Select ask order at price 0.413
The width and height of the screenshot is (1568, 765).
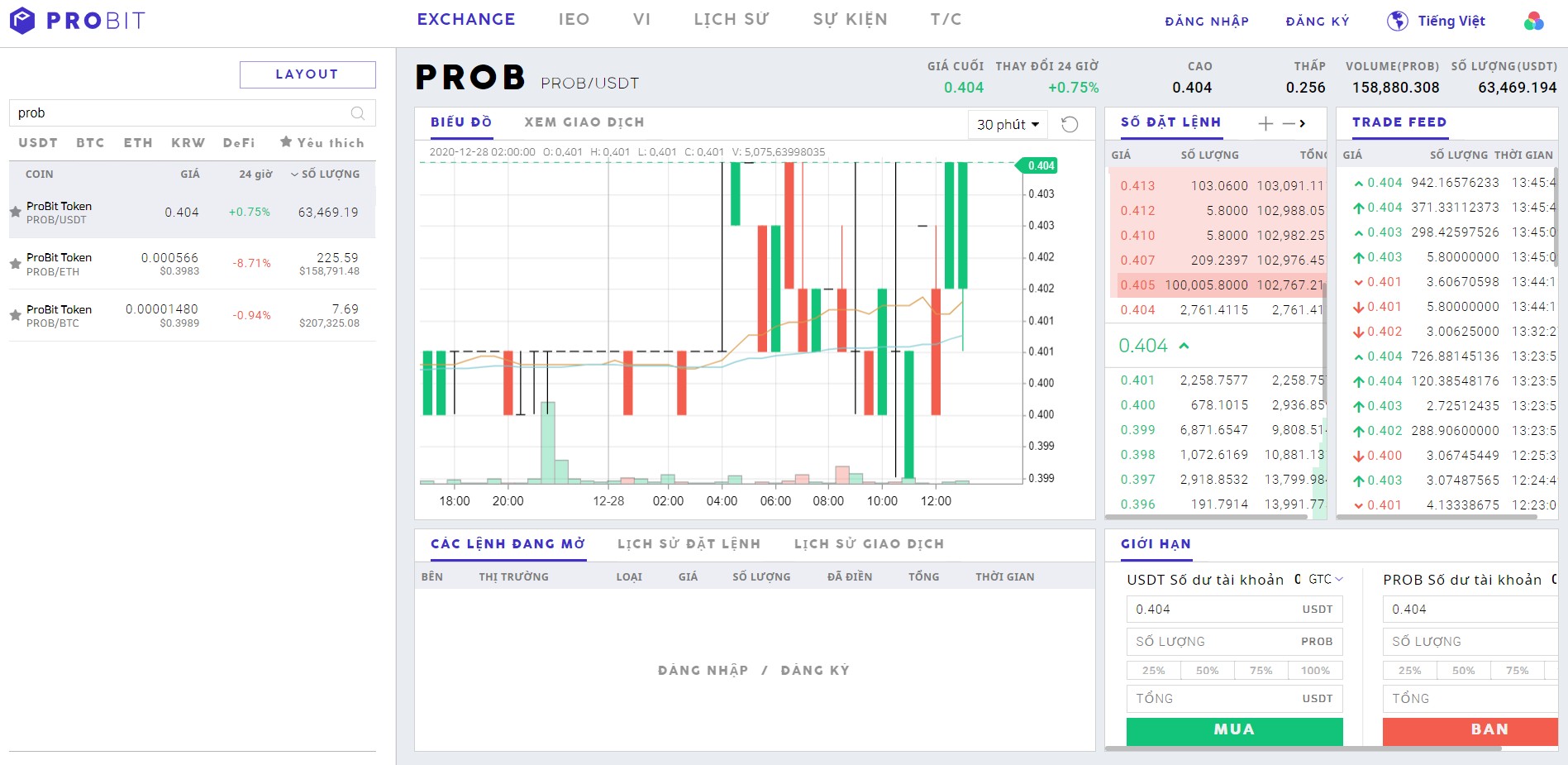point(1217,186)
